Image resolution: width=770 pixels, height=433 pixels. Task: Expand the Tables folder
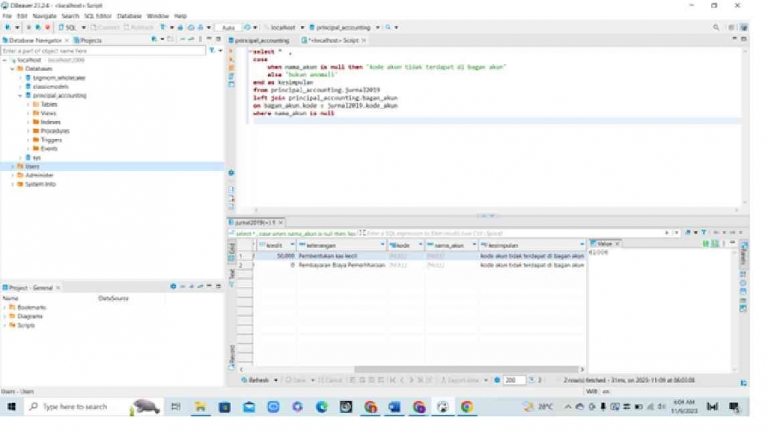(28, 104)
